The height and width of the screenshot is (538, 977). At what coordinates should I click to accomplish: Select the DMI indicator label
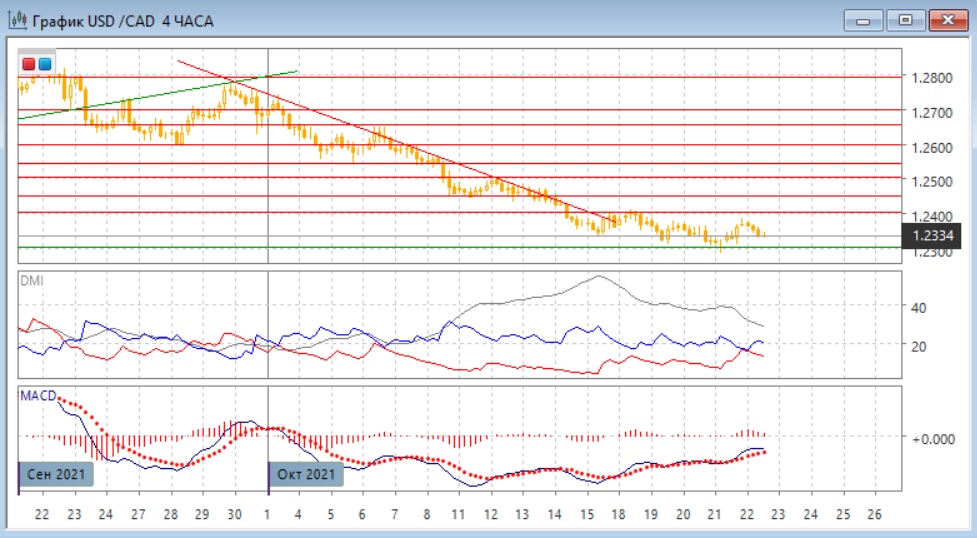point(33,281)
